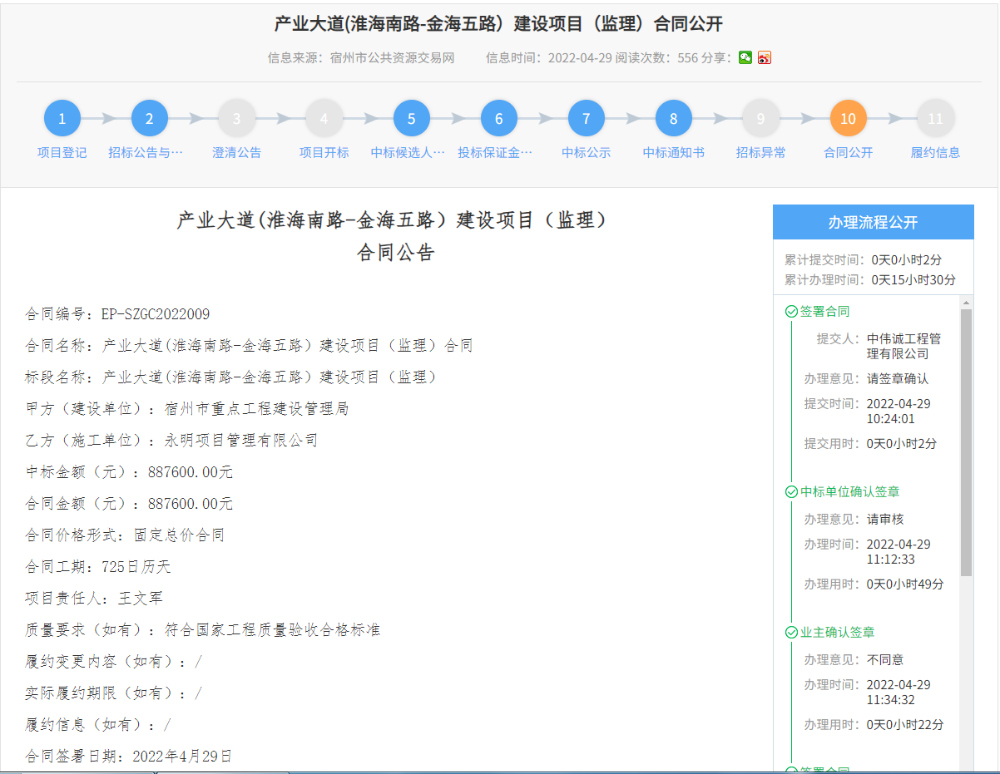
Task: Select step circle 8 中标通知书
Action: 673,119
